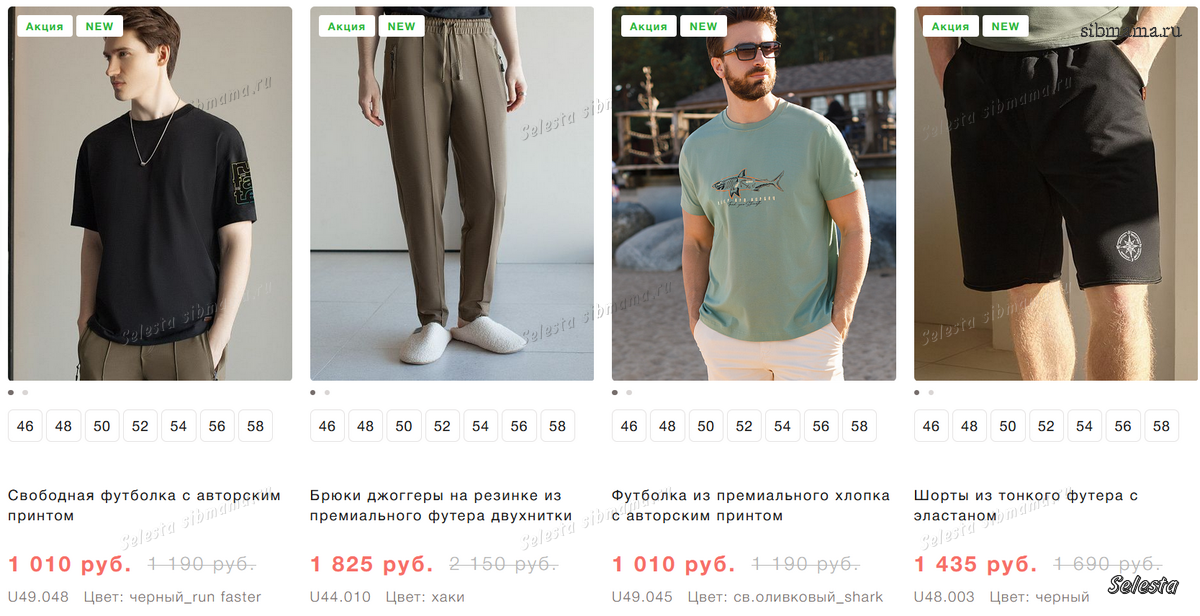This screenshot has height=616, width=1200.
Task: View the black shorts product image
Action: 1056,193
